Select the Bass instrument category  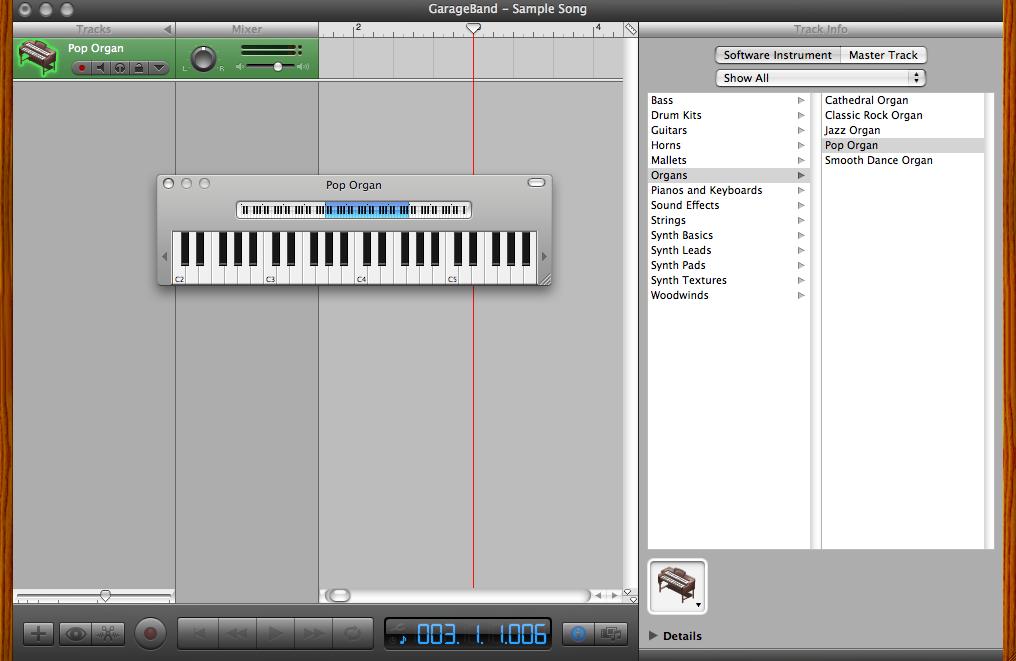(729, 100)
